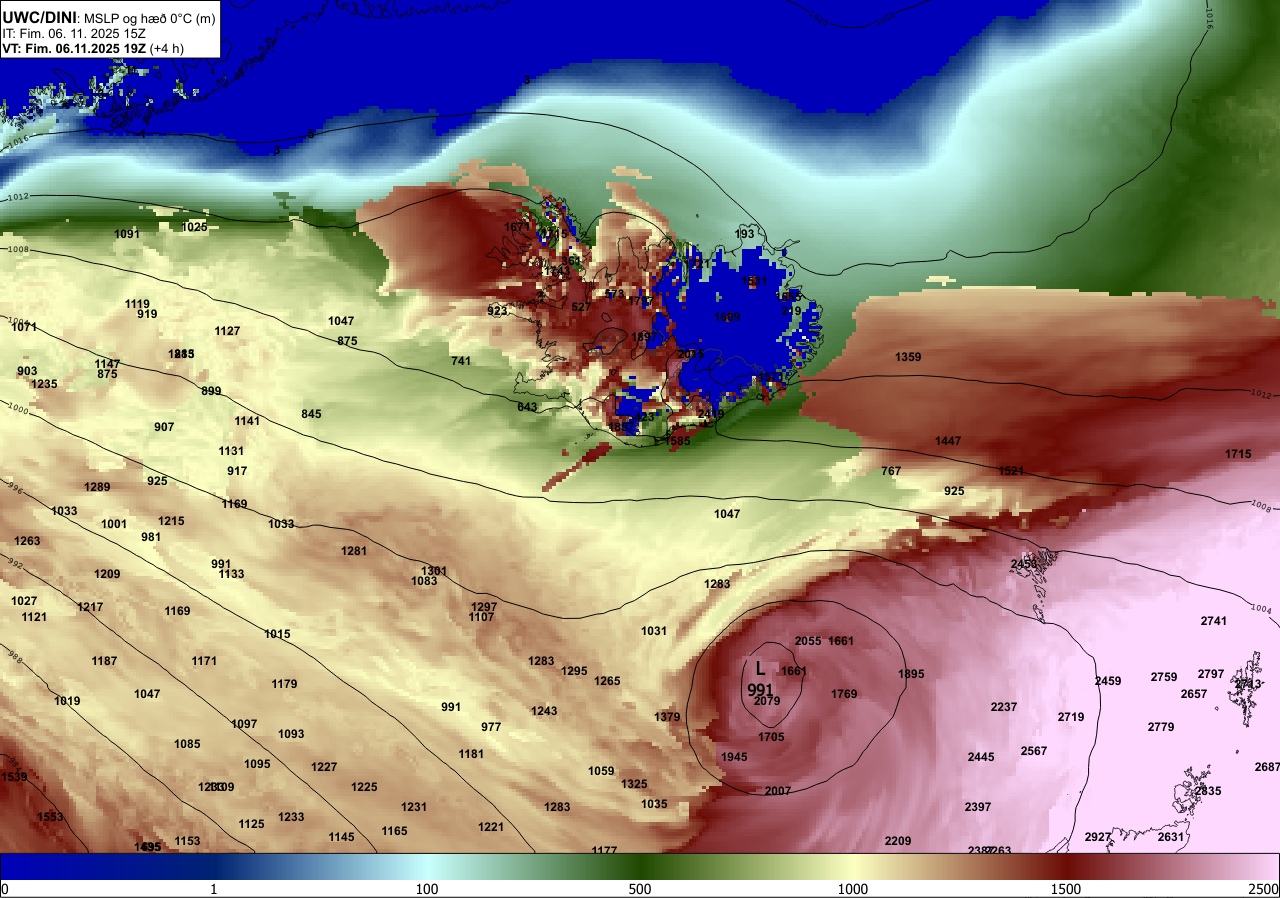
Task: Click the height value 1187
Action: [104, 661]
